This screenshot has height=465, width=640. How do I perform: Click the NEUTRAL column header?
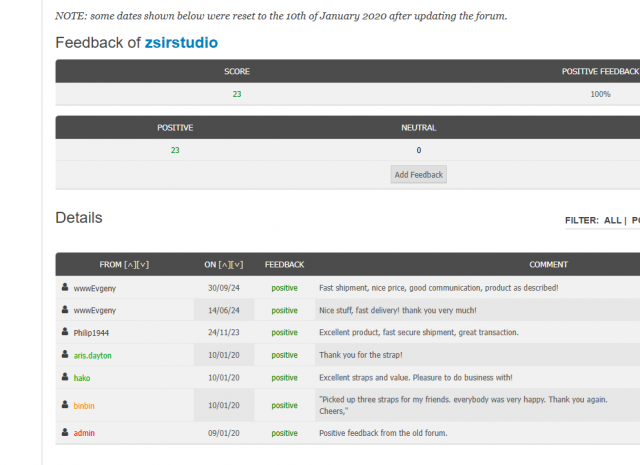(418, 128)
